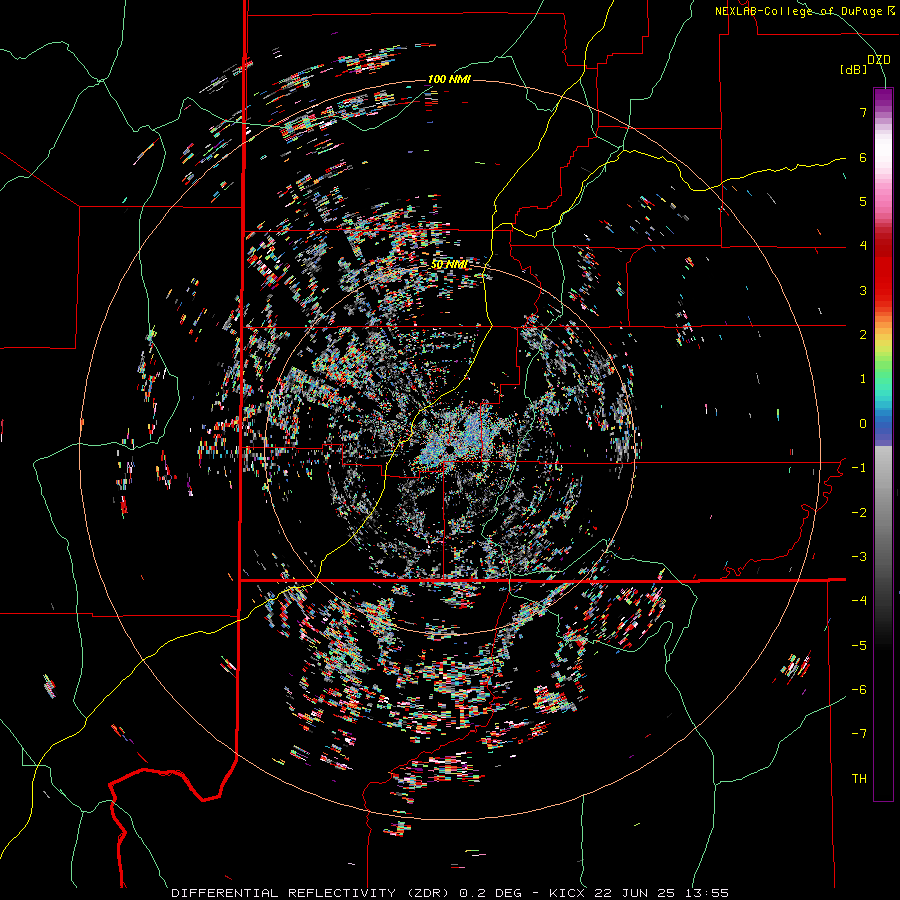Click the '50 NMI' range ring label
Screen dimensions: 900x900
pyautogui.click(x=449, y=264)
